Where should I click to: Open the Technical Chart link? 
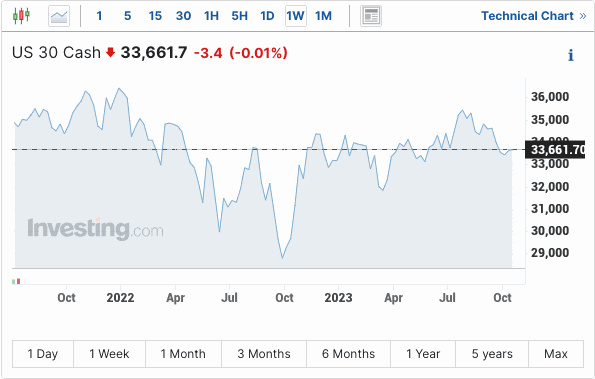534,16
